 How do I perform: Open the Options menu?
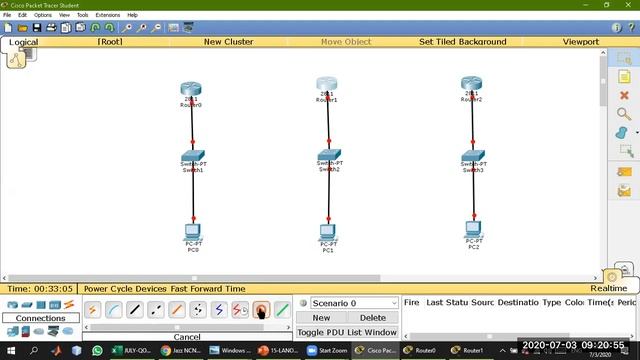point(42,15)
